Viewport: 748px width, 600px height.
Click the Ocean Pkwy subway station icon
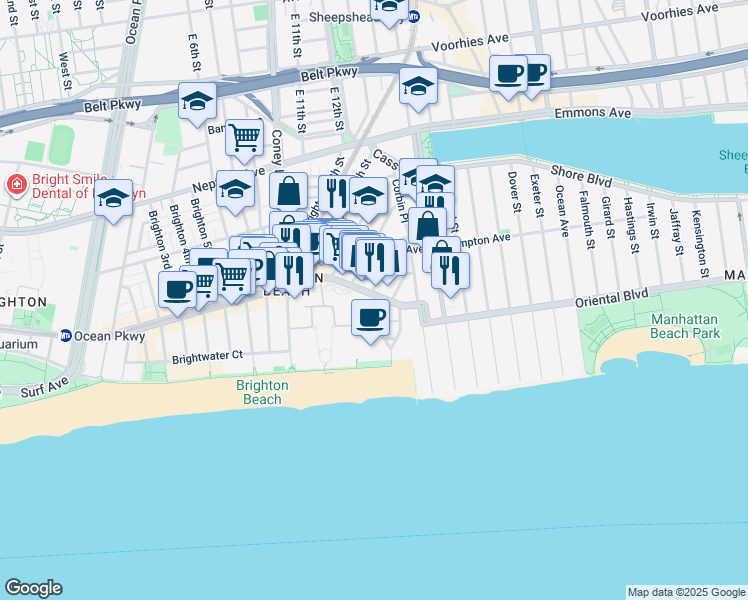click(65, 336)
